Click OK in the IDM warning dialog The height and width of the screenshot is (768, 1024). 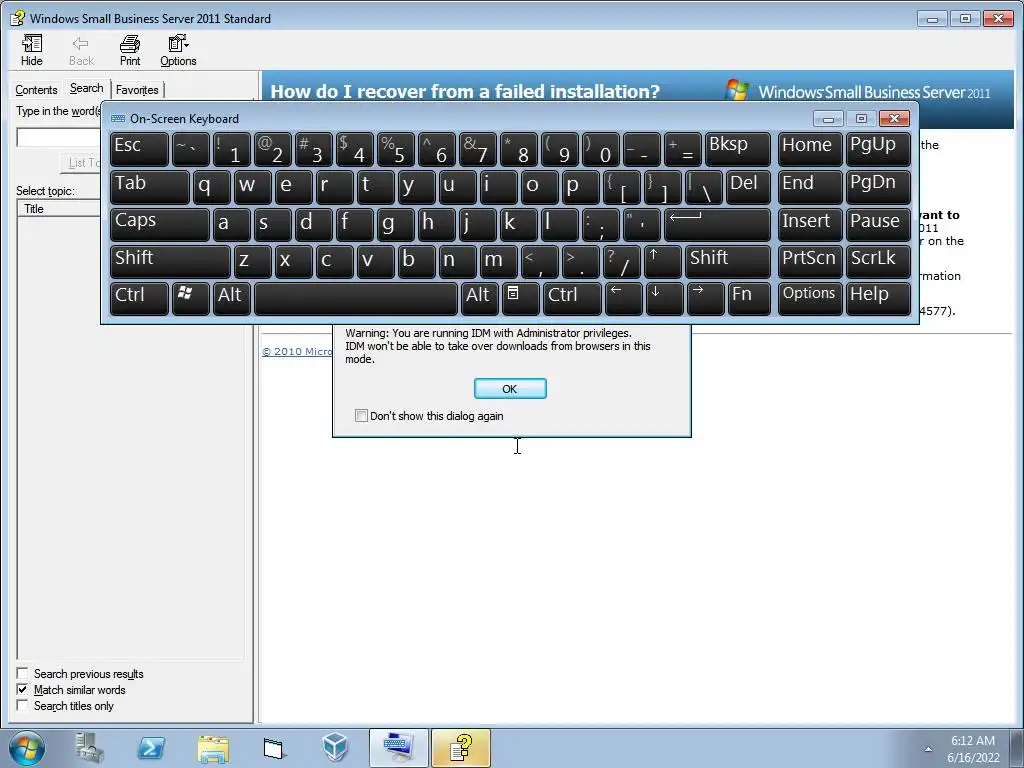point(510,389)
